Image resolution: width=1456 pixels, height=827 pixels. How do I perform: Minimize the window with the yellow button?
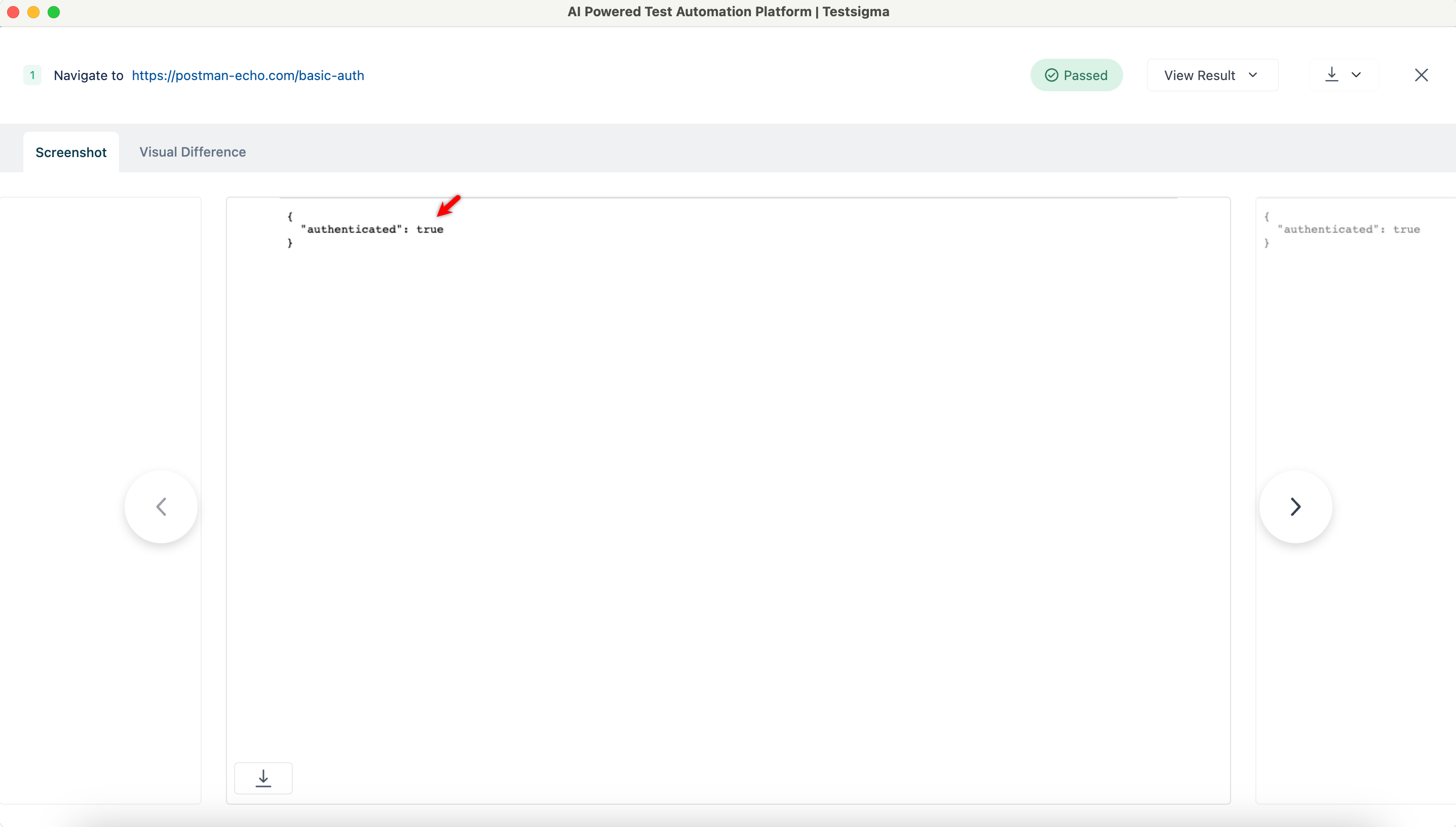click(x=33, y=11)
